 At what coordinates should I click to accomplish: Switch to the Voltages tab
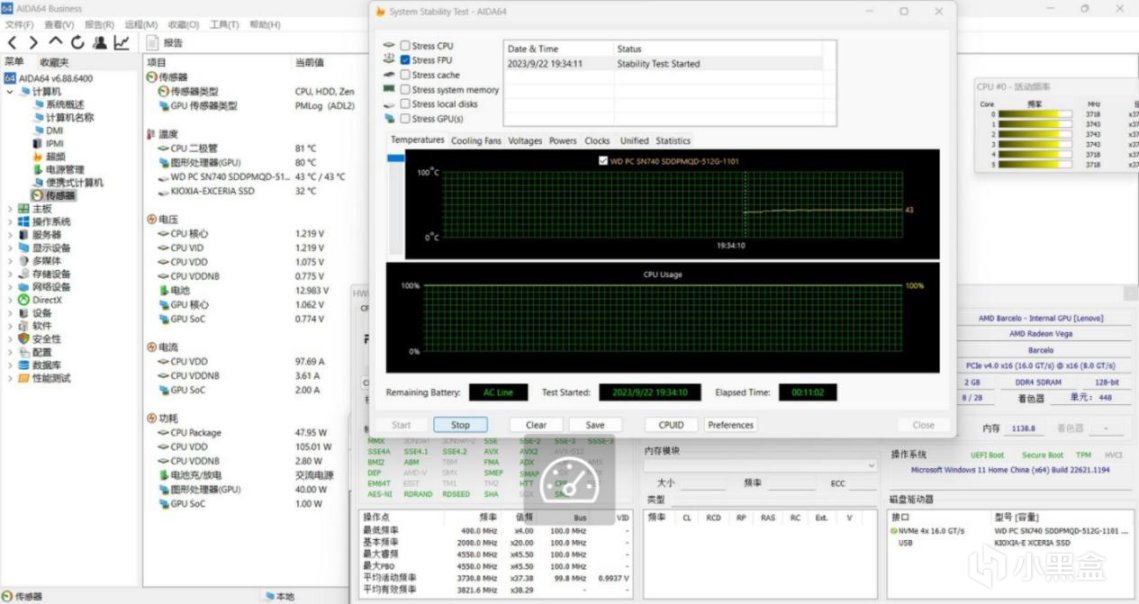pyautogui.click(x=525, y=141)
